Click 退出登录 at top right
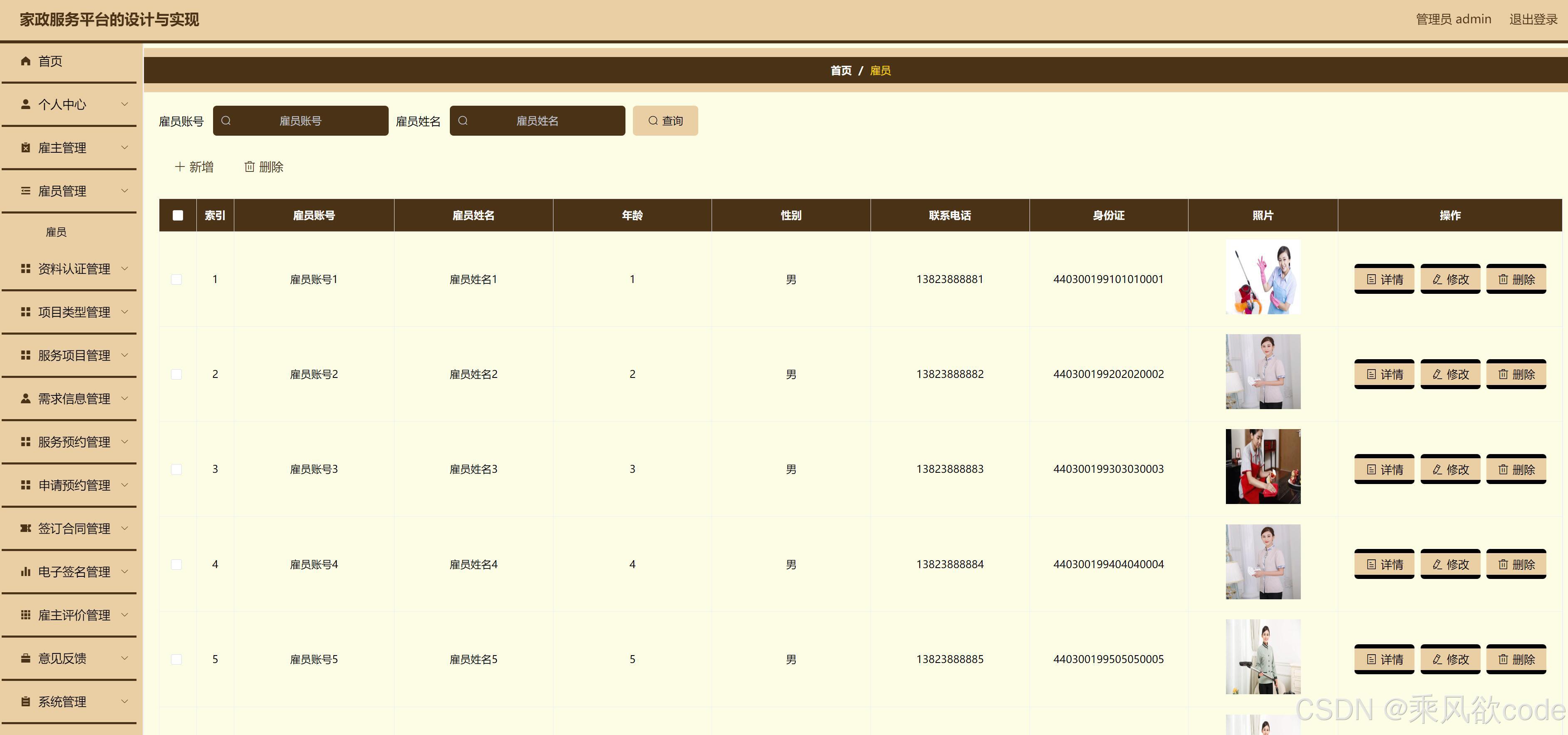Screen dimensions: 1568x735 (x=1533, y=20)
